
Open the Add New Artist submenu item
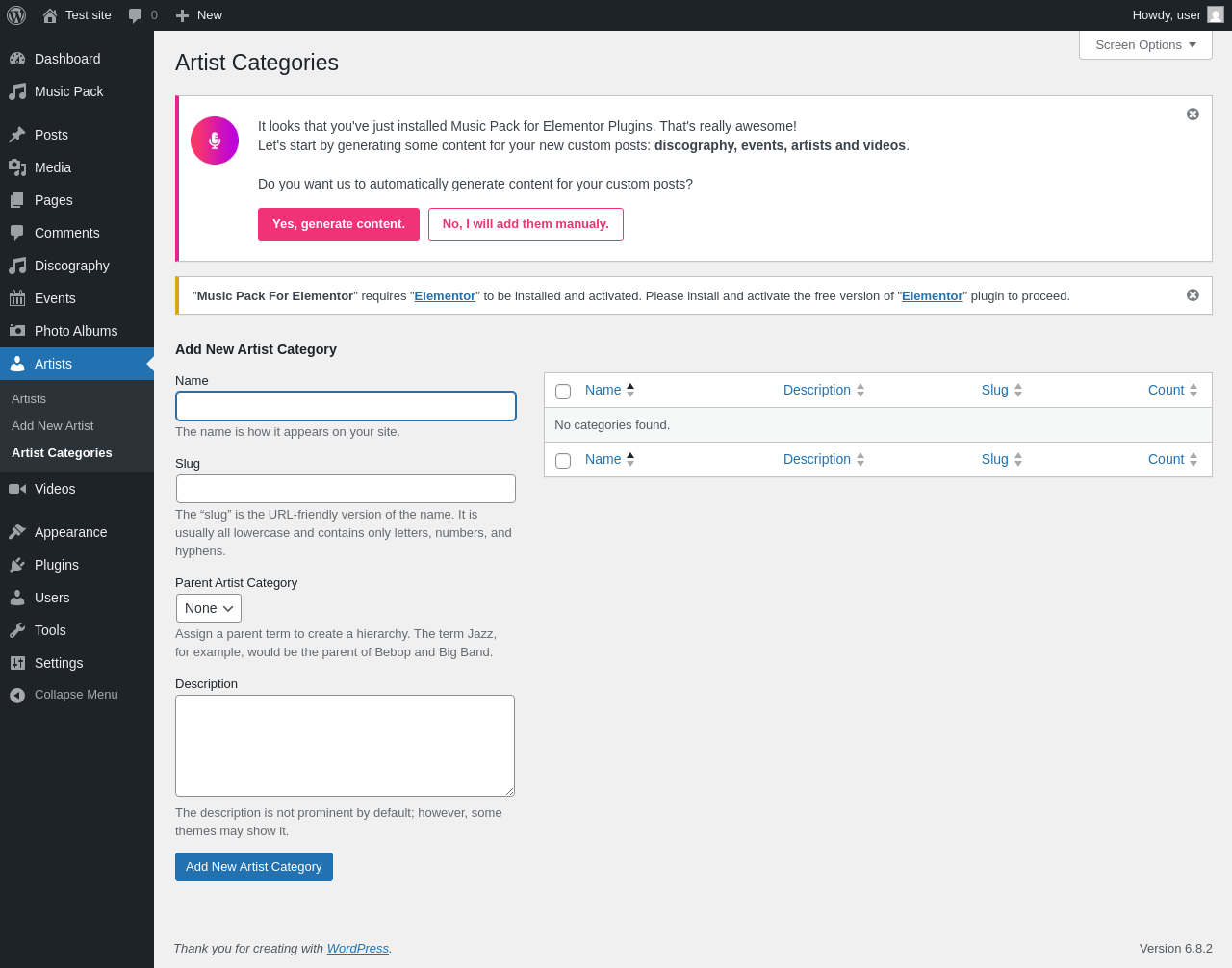(52, 426)
